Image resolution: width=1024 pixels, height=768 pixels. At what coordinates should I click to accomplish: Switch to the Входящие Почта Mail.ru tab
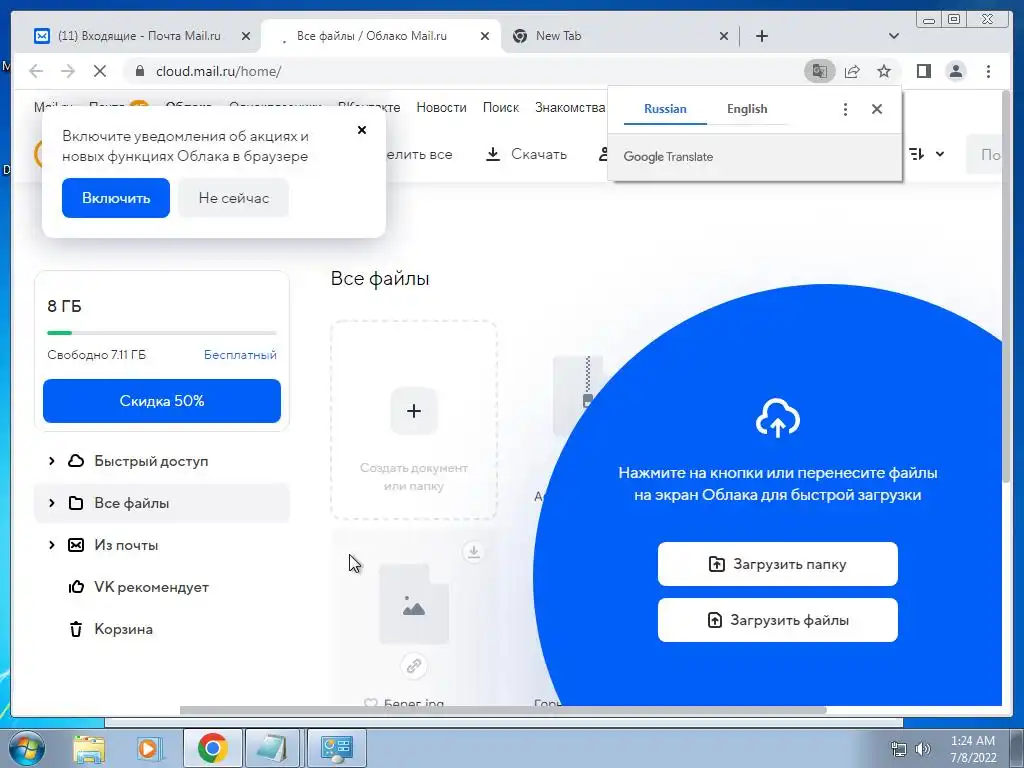coord(138,36)
